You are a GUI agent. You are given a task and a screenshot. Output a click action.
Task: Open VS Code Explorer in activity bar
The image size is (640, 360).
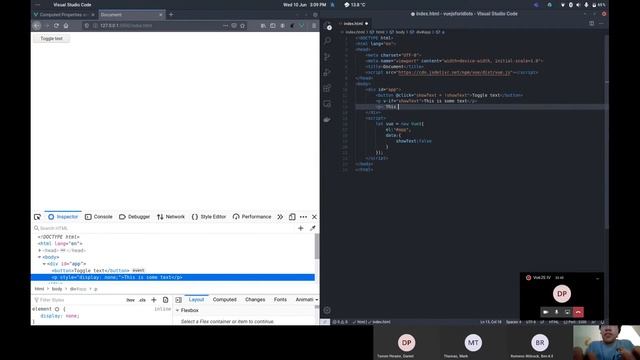328,27
